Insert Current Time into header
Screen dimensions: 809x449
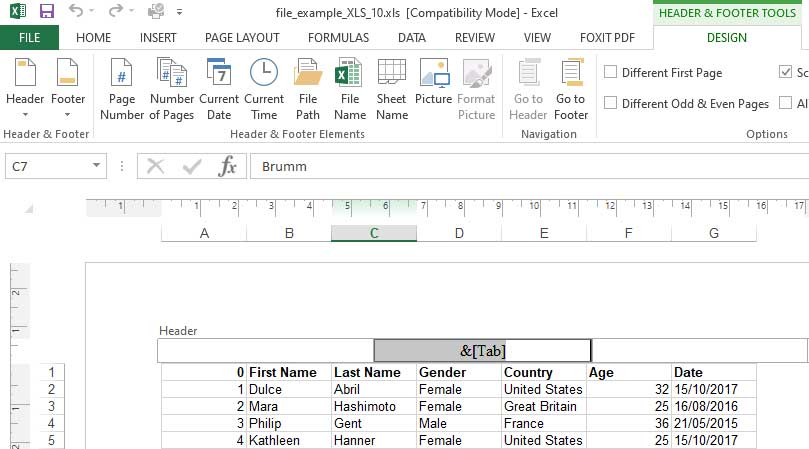[x=264, y=89]
